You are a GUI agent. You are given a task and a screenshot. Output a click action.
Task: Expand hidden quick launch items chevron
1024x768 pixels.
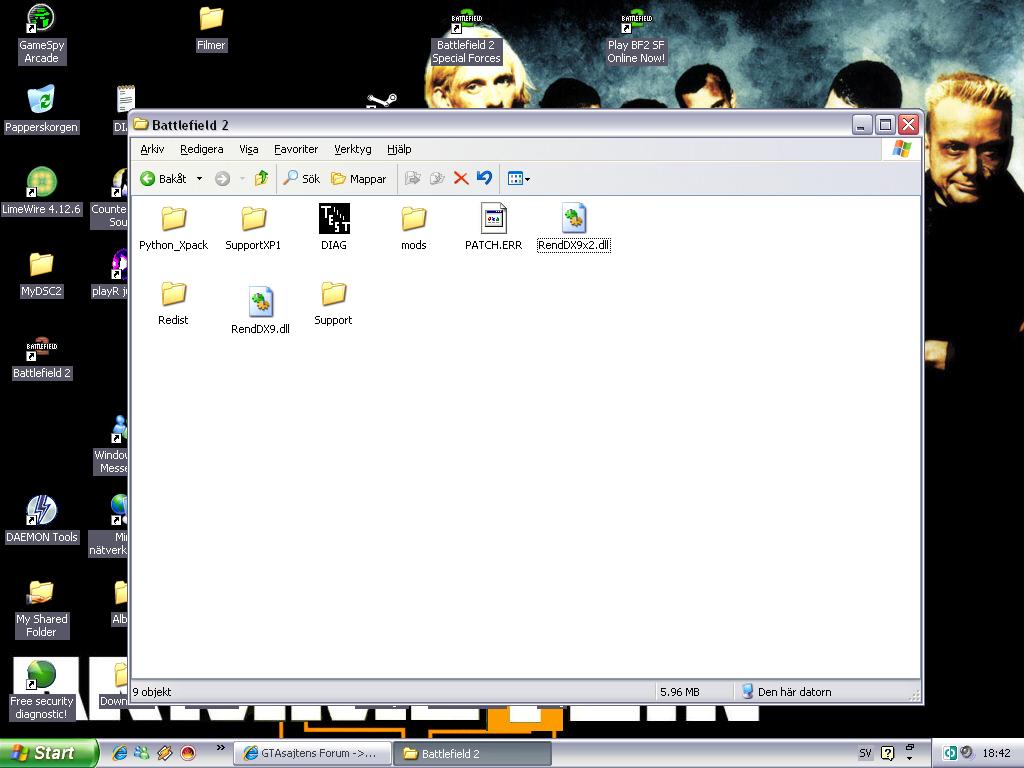tap(220, 748)
